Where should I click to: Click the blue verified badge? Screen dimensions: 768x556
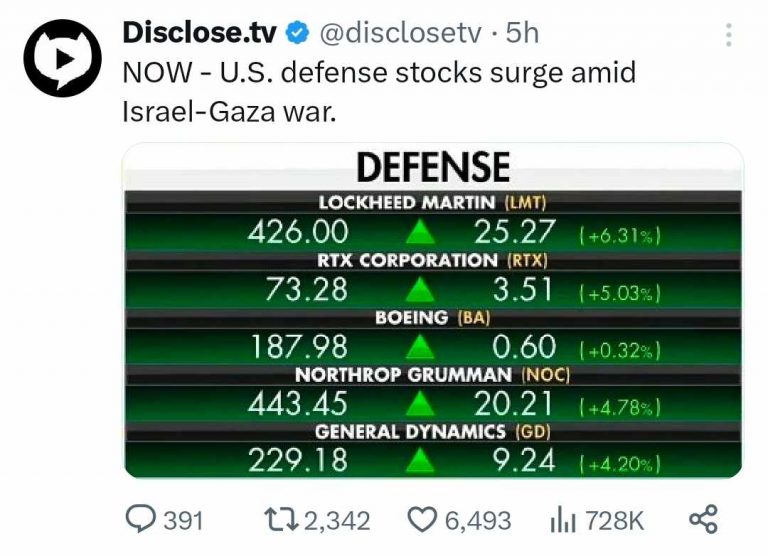tap(297, 33)
